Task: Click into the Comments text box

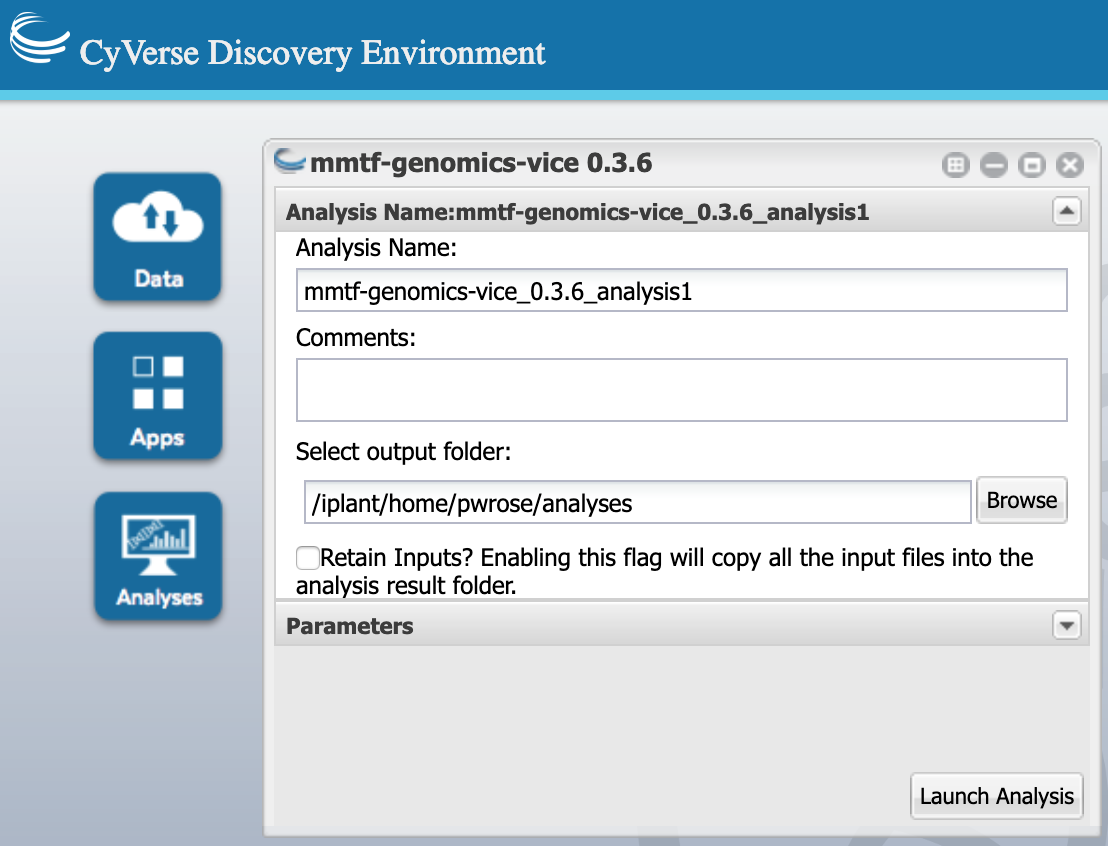Action: tap(681, 390)
